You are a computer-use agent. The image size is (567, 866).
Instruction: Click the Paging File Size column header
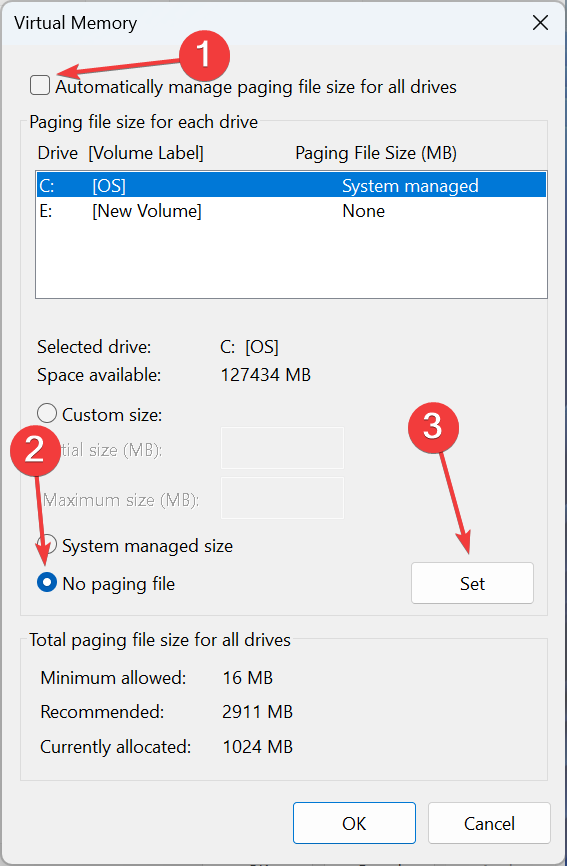click(376, 153)
